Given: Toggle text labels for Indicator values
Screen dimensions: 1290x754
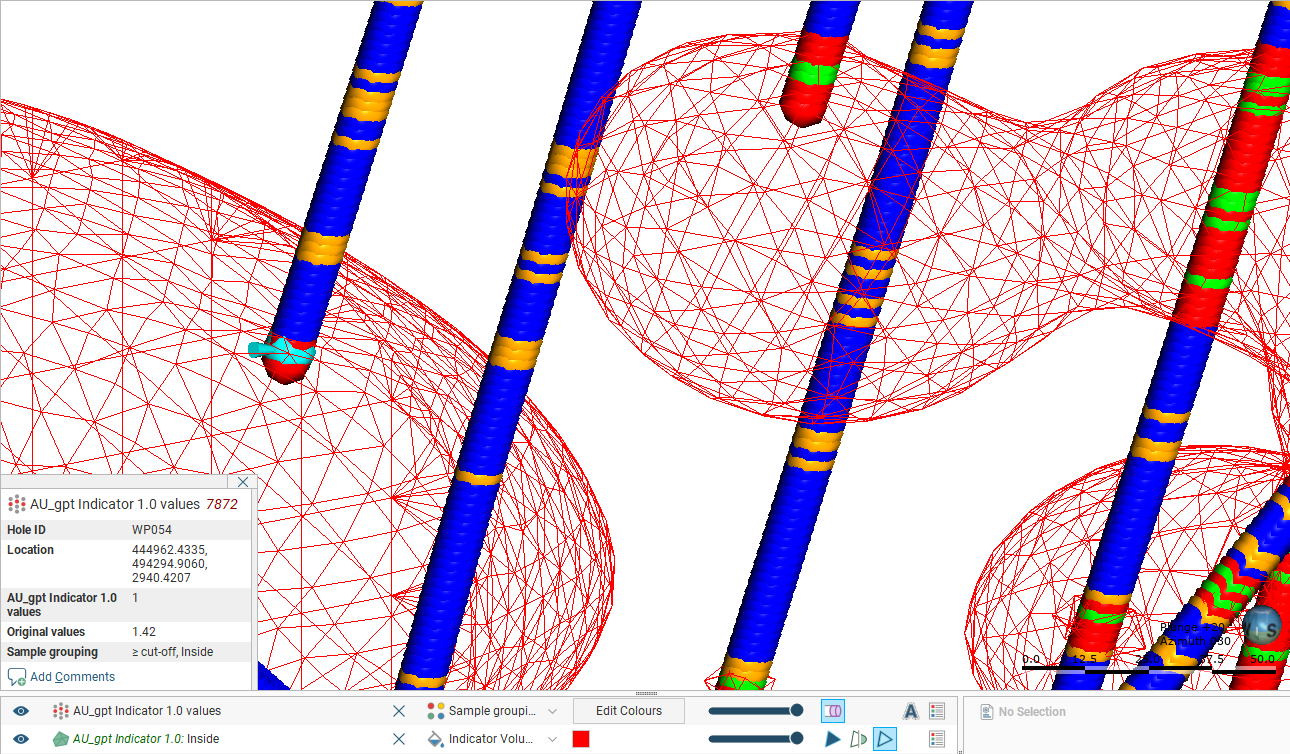Looking at the screenshot, I should coord(910,711).
